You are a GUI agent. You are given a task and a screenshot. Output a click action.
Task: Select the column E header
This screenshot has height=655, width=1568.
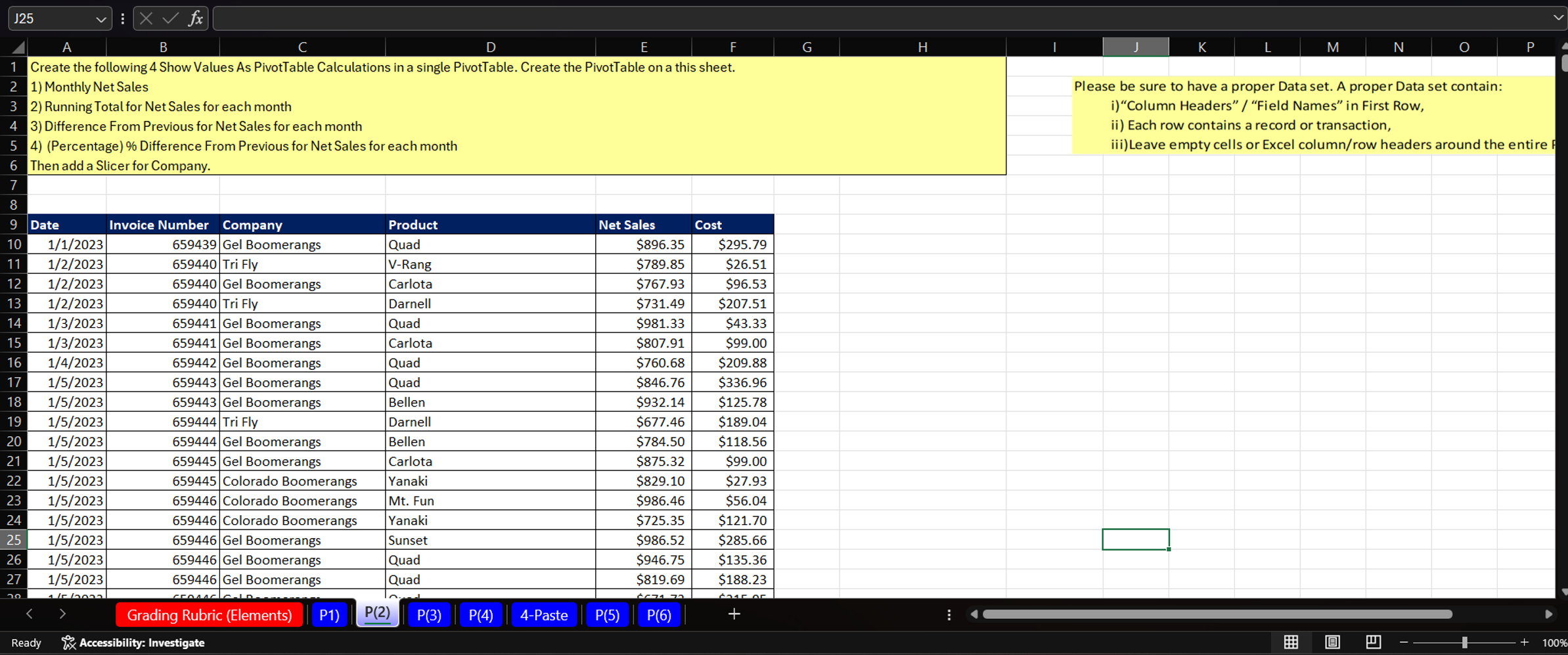(643, 47)
